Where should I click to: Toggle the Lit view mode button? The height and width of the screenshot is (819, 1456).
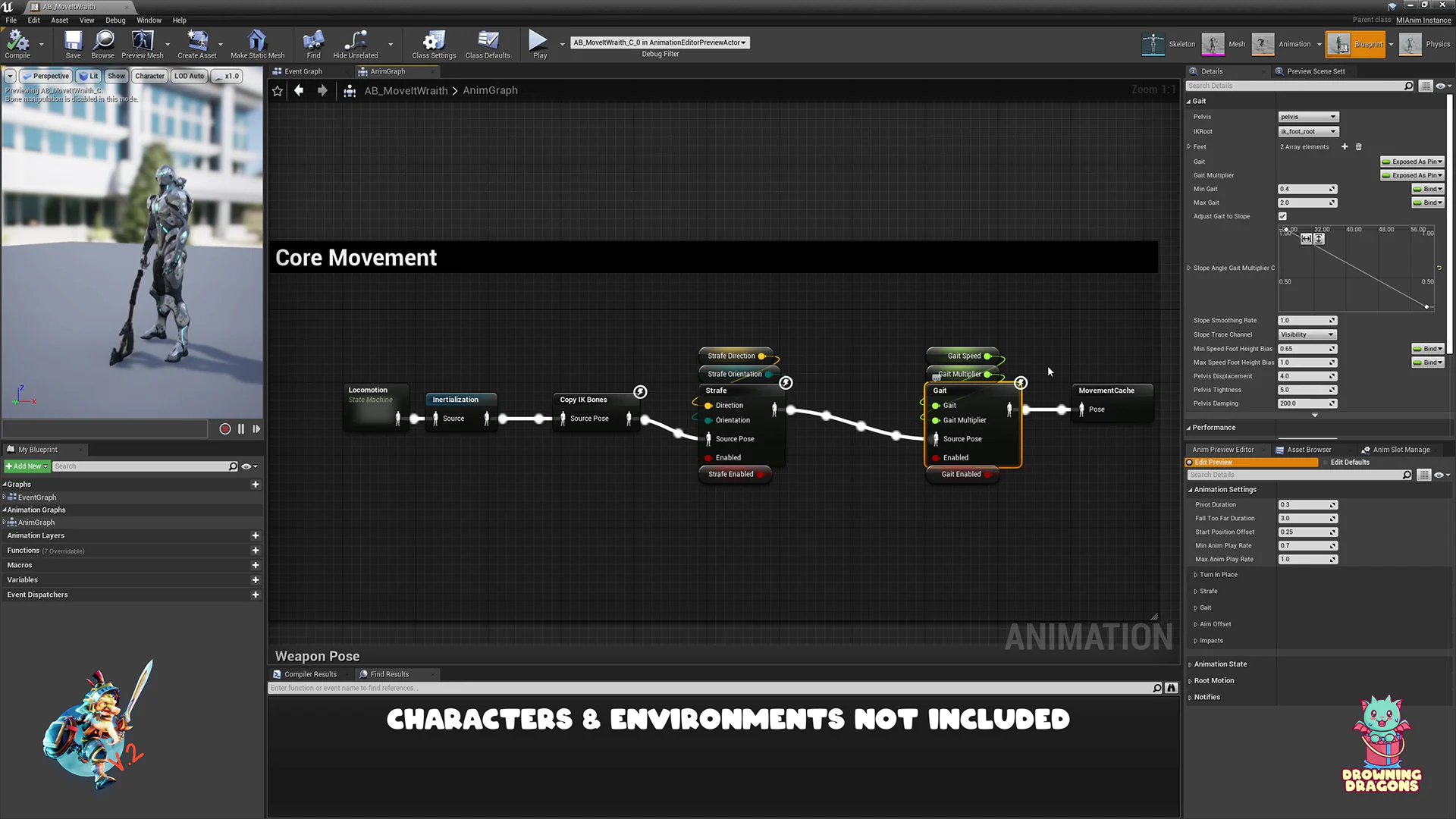[89, 76]
